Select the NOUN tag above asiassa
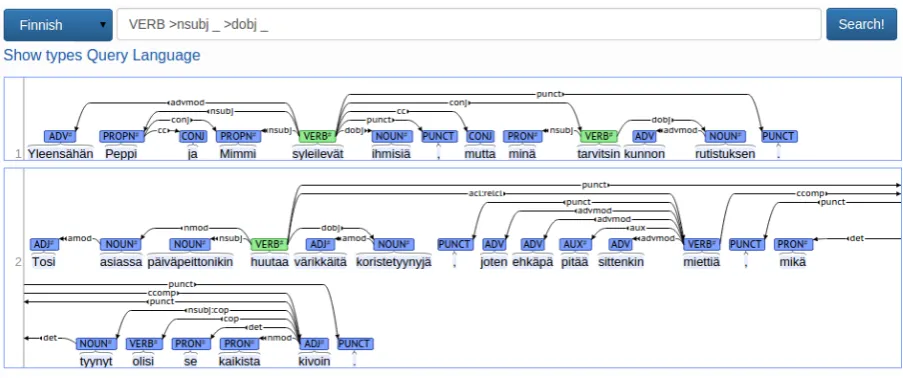This screenshot has width=903, height=378. (120, 244)
